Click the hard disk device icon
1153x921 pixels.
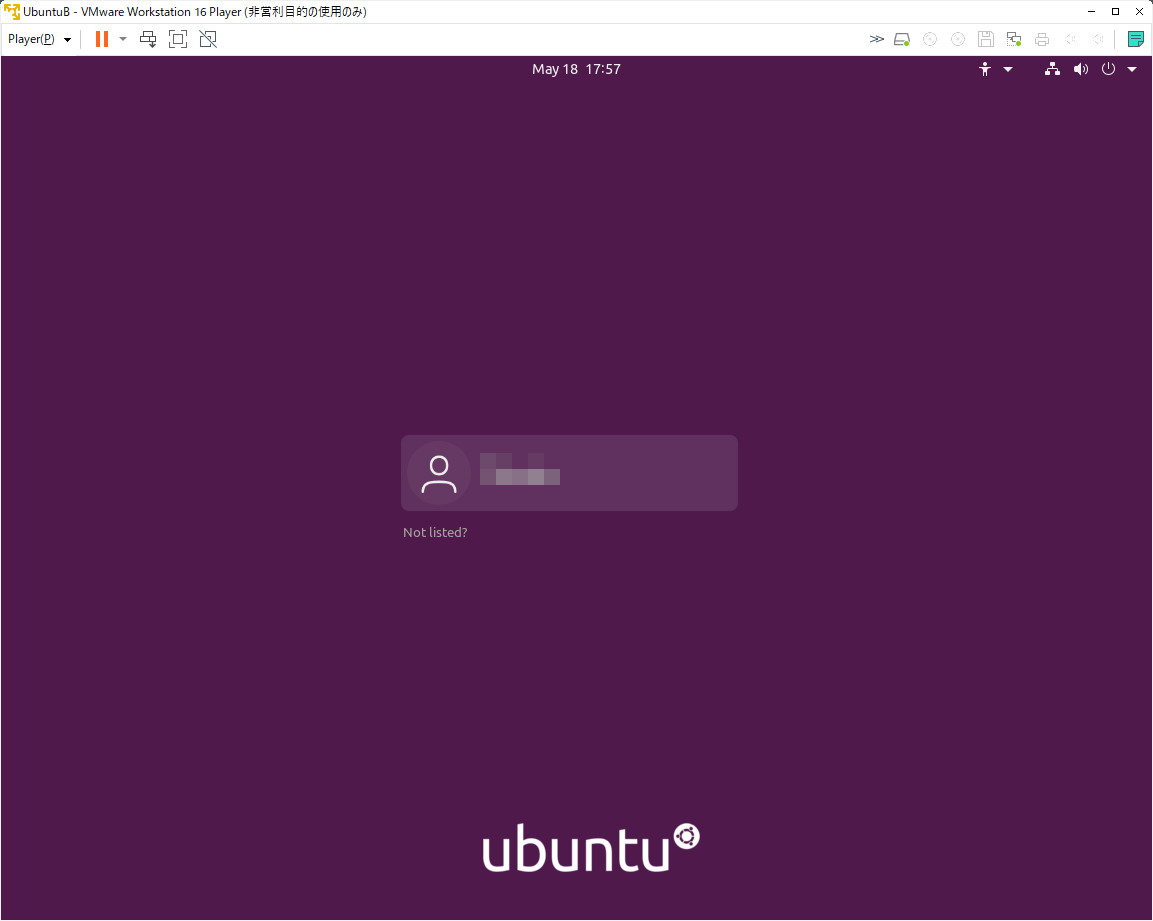click(x=902, y=39)
